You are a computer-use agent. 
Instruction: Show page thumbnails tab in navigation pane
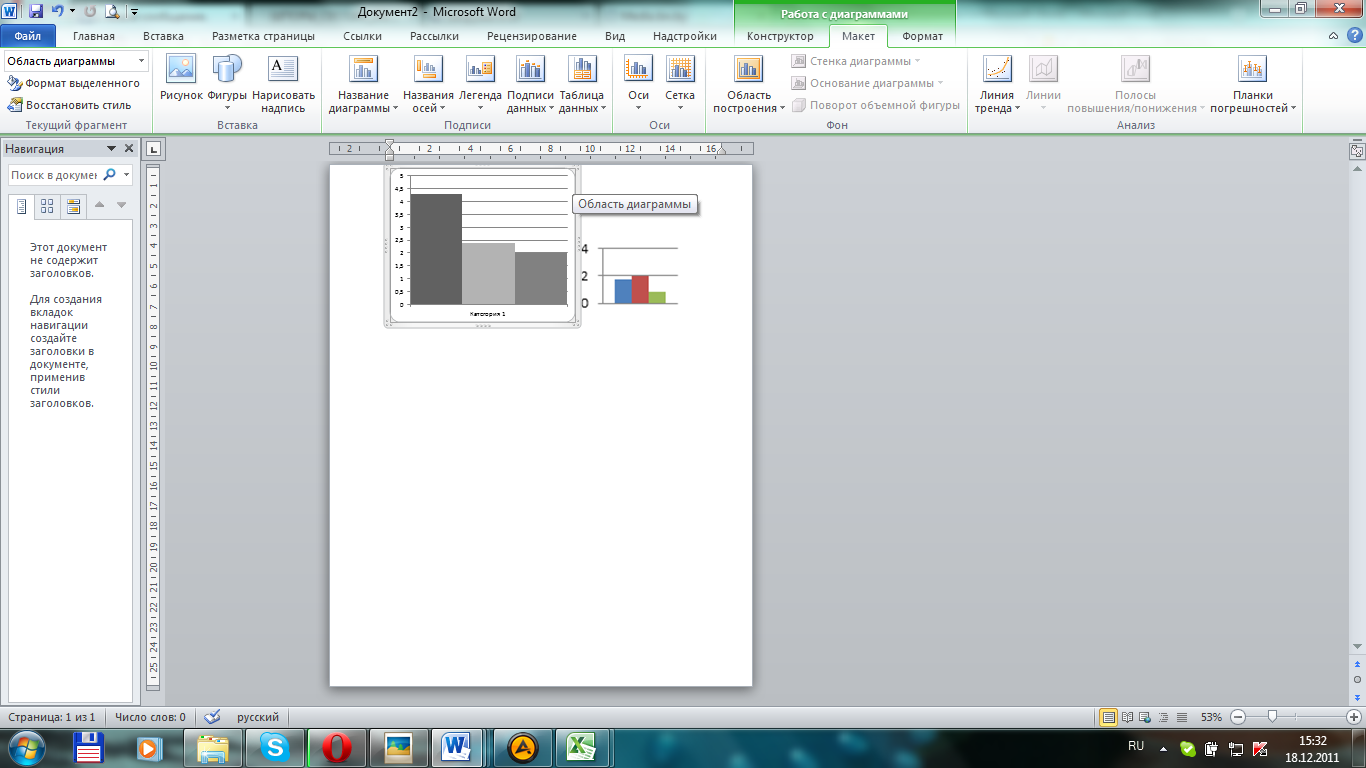point(47,206)
